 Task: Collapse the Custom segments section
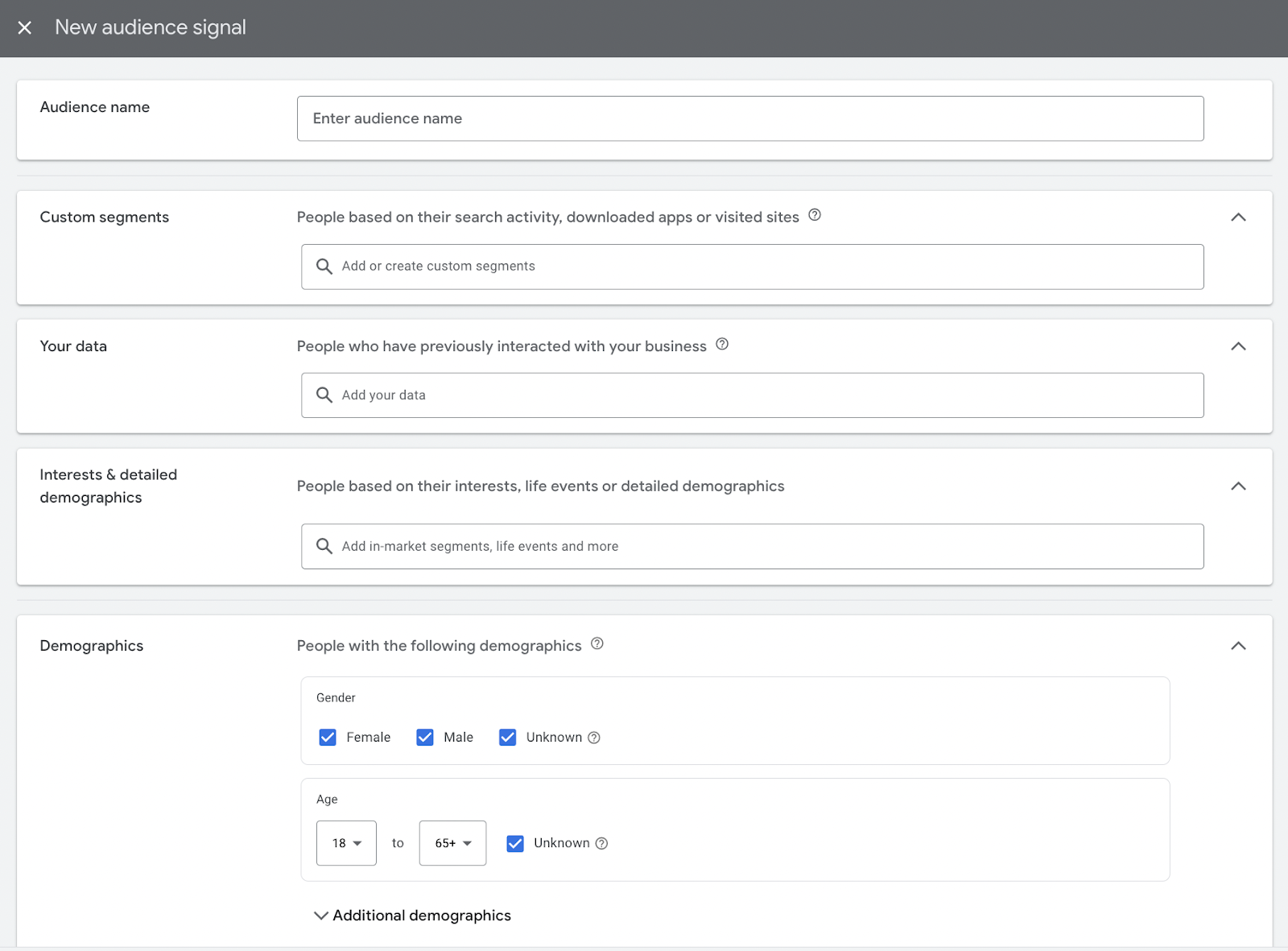[1238, 217]
